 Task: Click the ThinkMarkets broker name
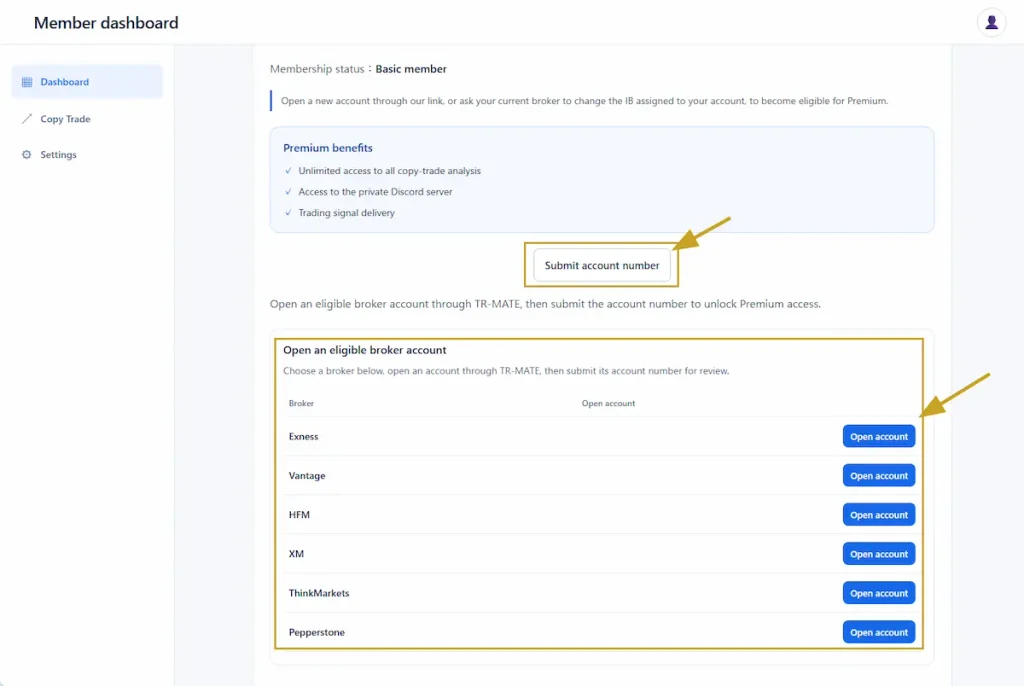click(319, 593)
